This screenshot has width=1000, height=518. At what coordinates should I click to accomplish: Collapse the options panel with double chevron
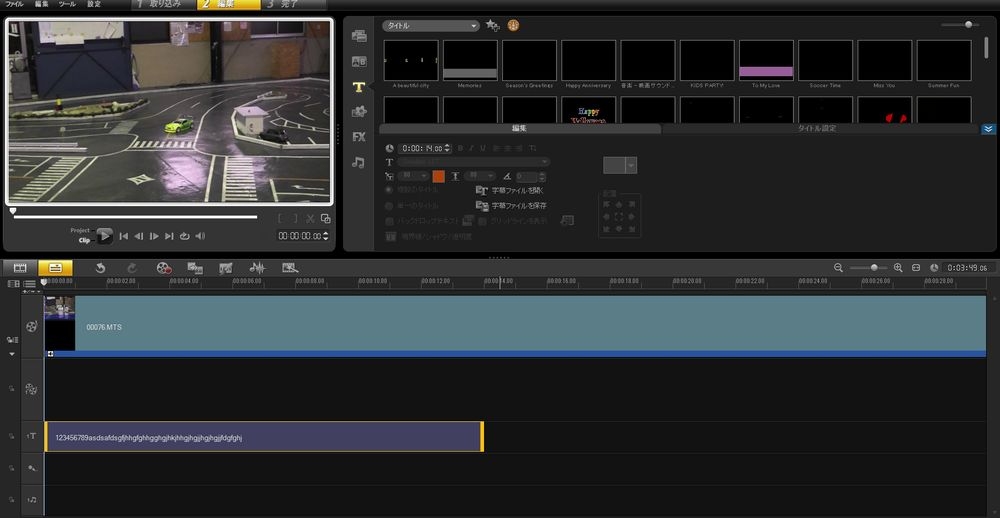(988, 129)
